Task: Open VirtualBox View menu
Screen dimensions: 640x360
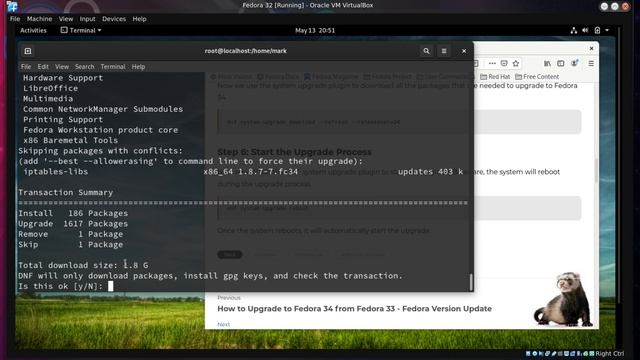Action: click(66, 19)
